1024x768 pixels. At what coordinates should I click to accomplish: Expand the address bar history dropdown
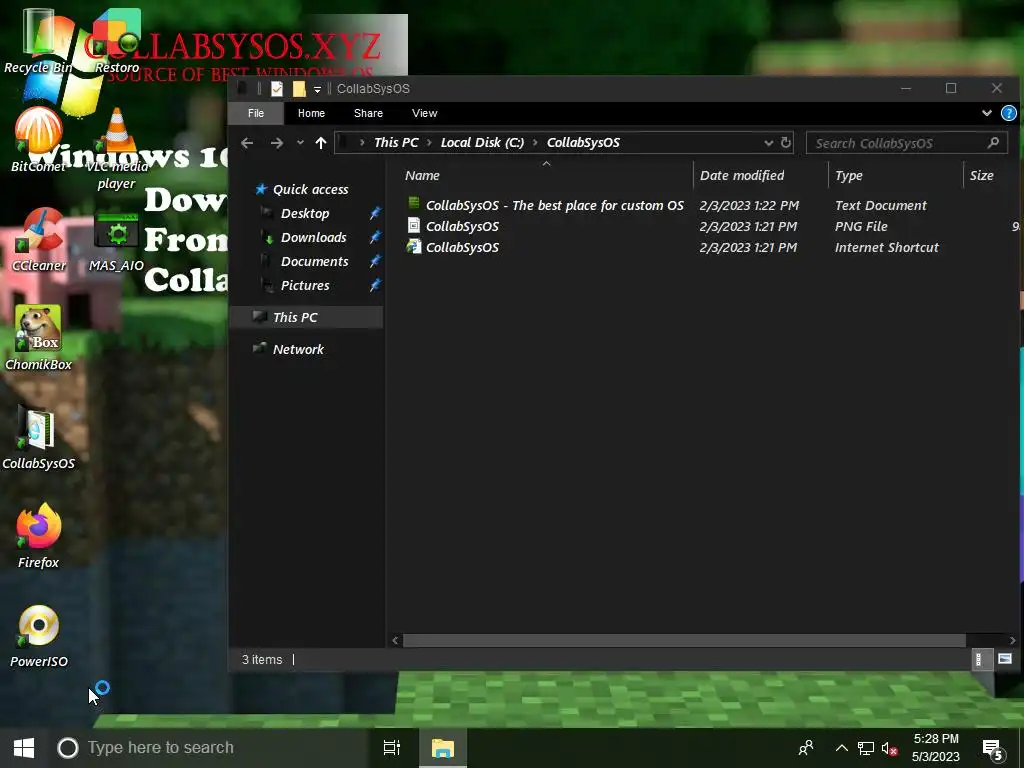(x=769, y=143)
